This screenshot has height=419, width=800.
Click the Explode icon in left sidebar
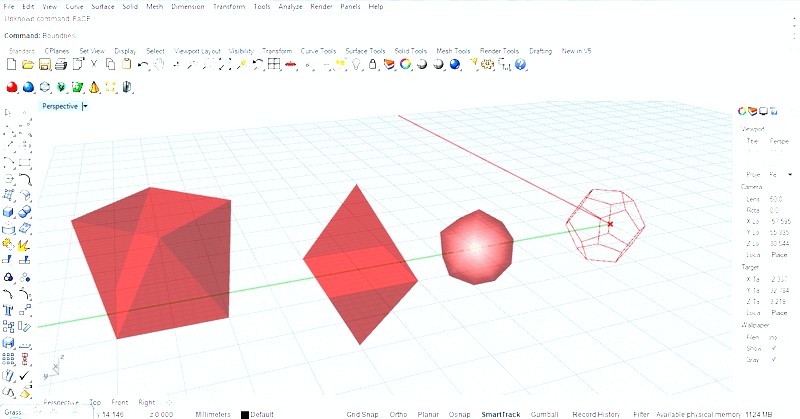coord(23,245)
